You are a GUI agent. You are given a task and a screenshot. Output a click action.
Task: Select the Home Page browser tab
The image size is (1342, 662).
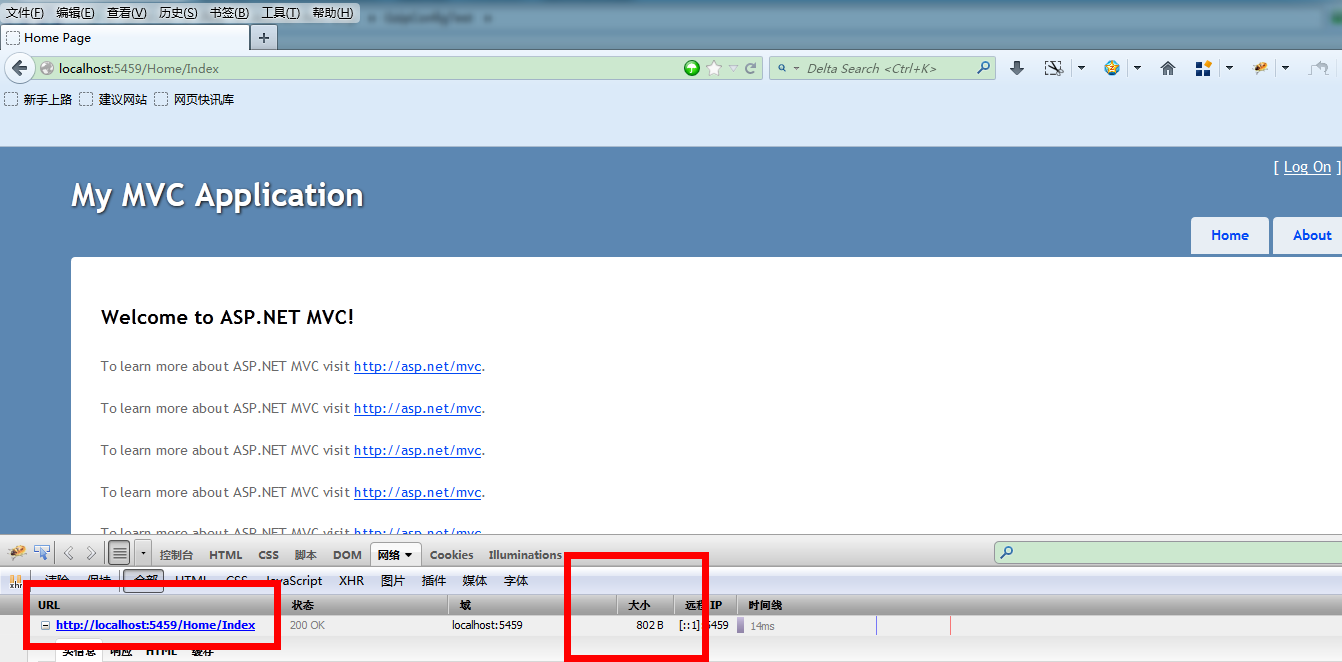pos(125,38)
